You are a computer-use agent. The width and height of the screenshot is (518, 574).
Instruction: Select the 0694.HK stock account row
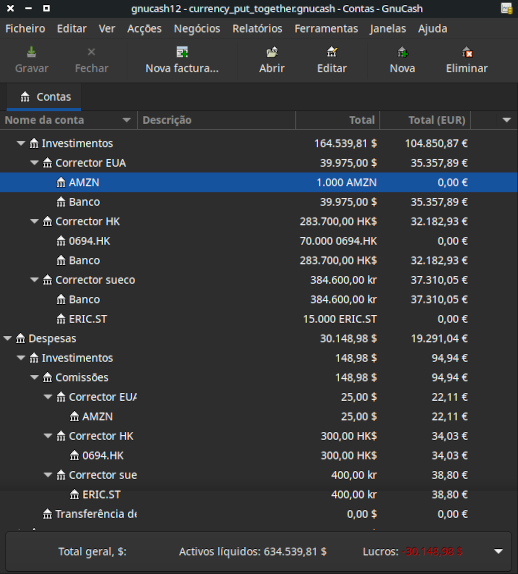259,241
